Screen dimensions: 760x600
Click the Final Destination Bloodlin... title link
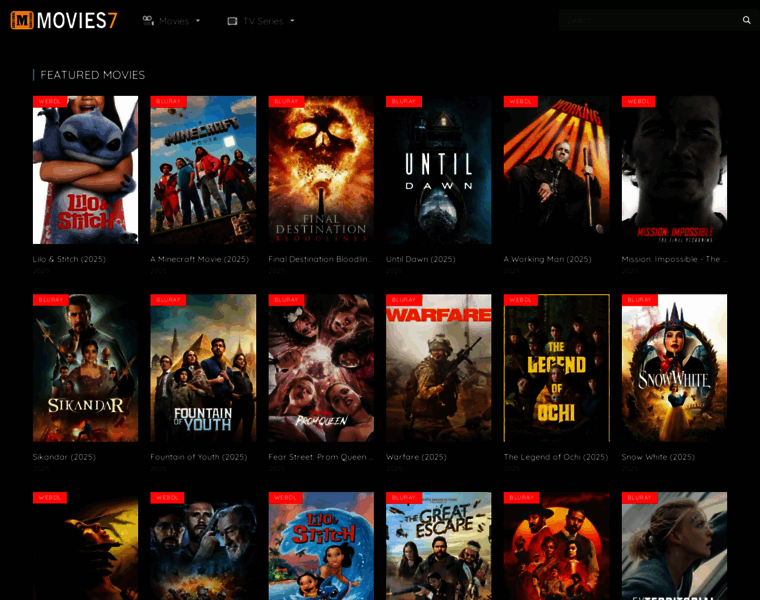(x=320, y=259)
